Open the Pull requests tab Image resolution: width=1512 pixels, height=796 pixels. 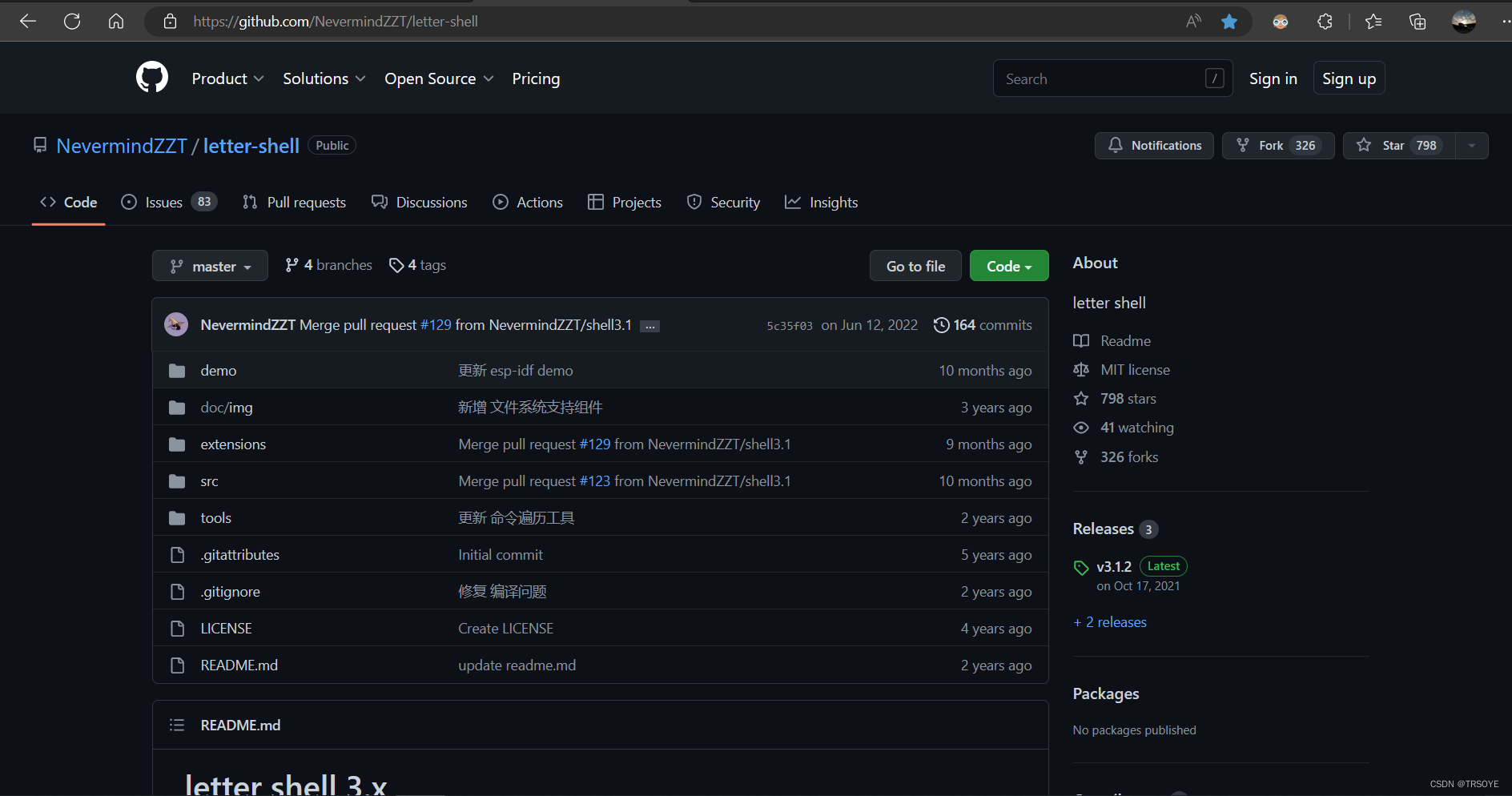coord(294,203)
